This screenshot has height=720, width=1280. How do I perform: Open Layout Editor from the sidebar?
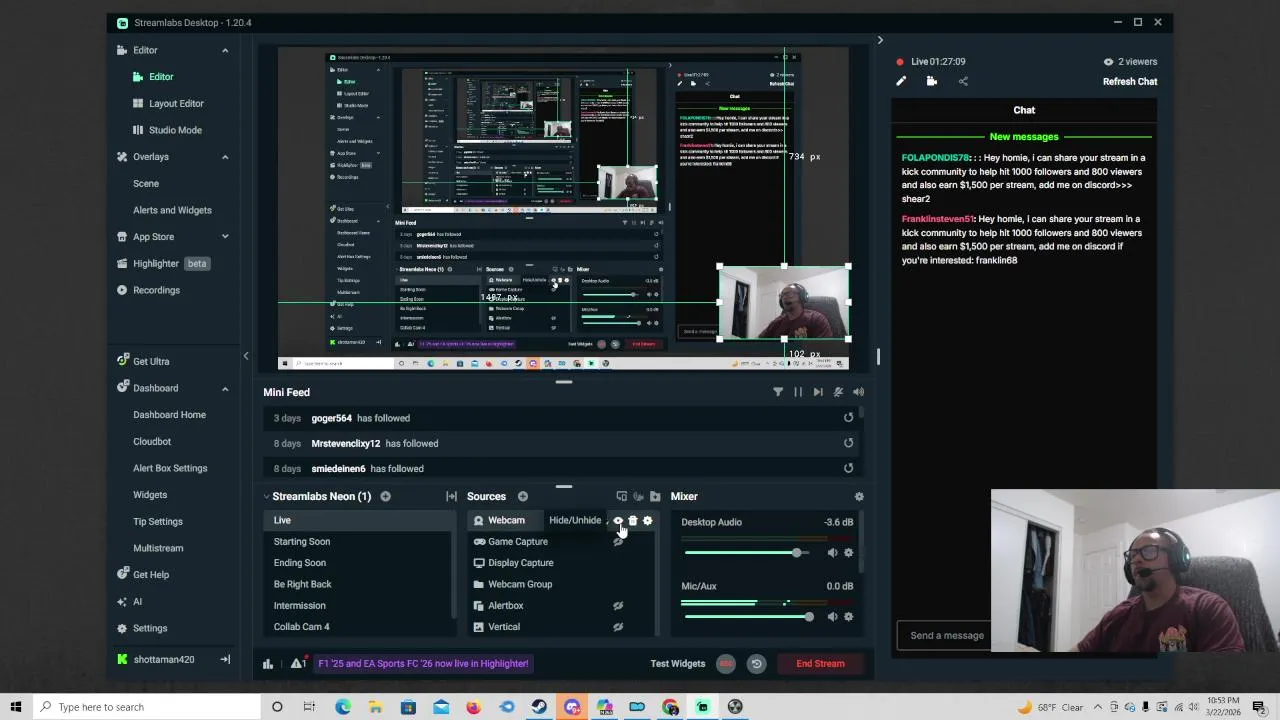coord(176,103)
